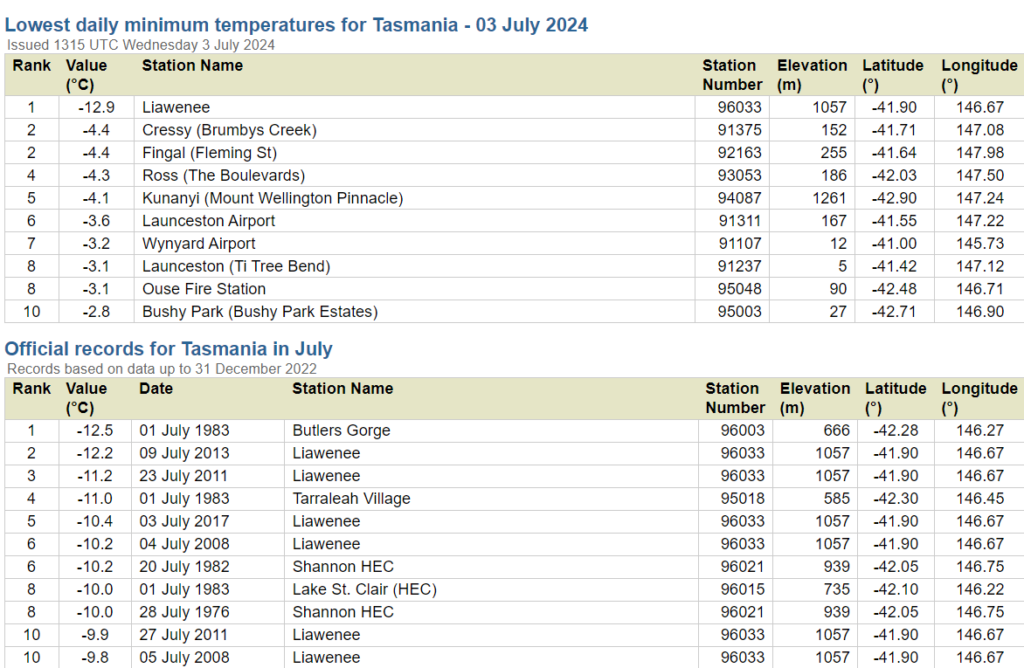Select the Launceston Airport row name

[x=208, y=221]
